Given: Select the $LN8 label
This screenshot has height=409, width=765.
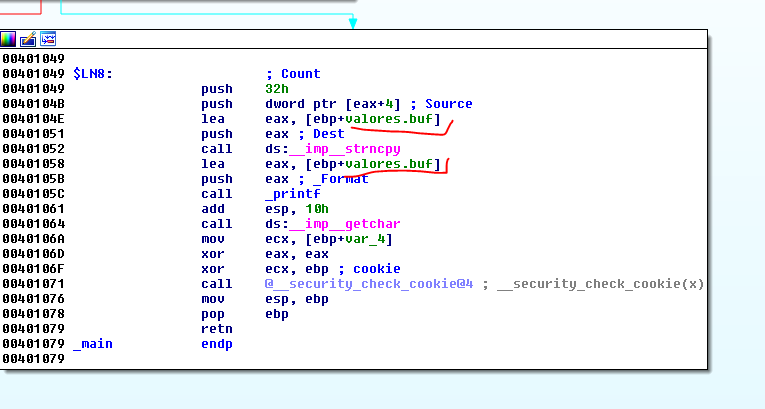Looking at the screenshot, I should click(93, 74).
